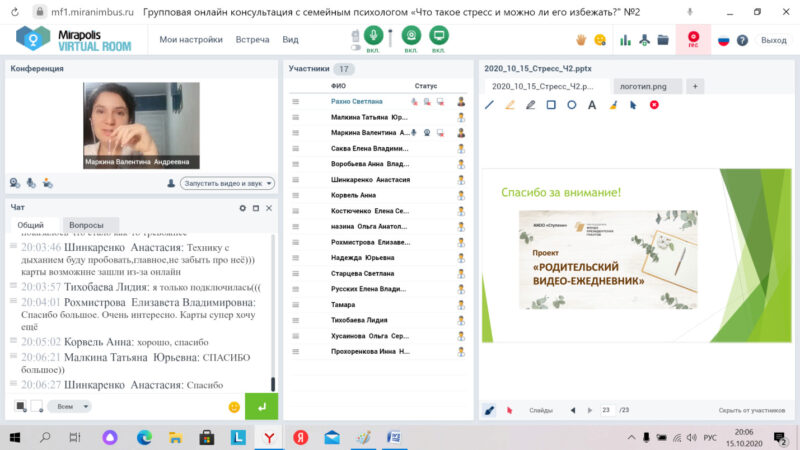Screen dimensions: 800x450
Task: Open the Всем recipient dropdown
Action: (x=69, y=406)
